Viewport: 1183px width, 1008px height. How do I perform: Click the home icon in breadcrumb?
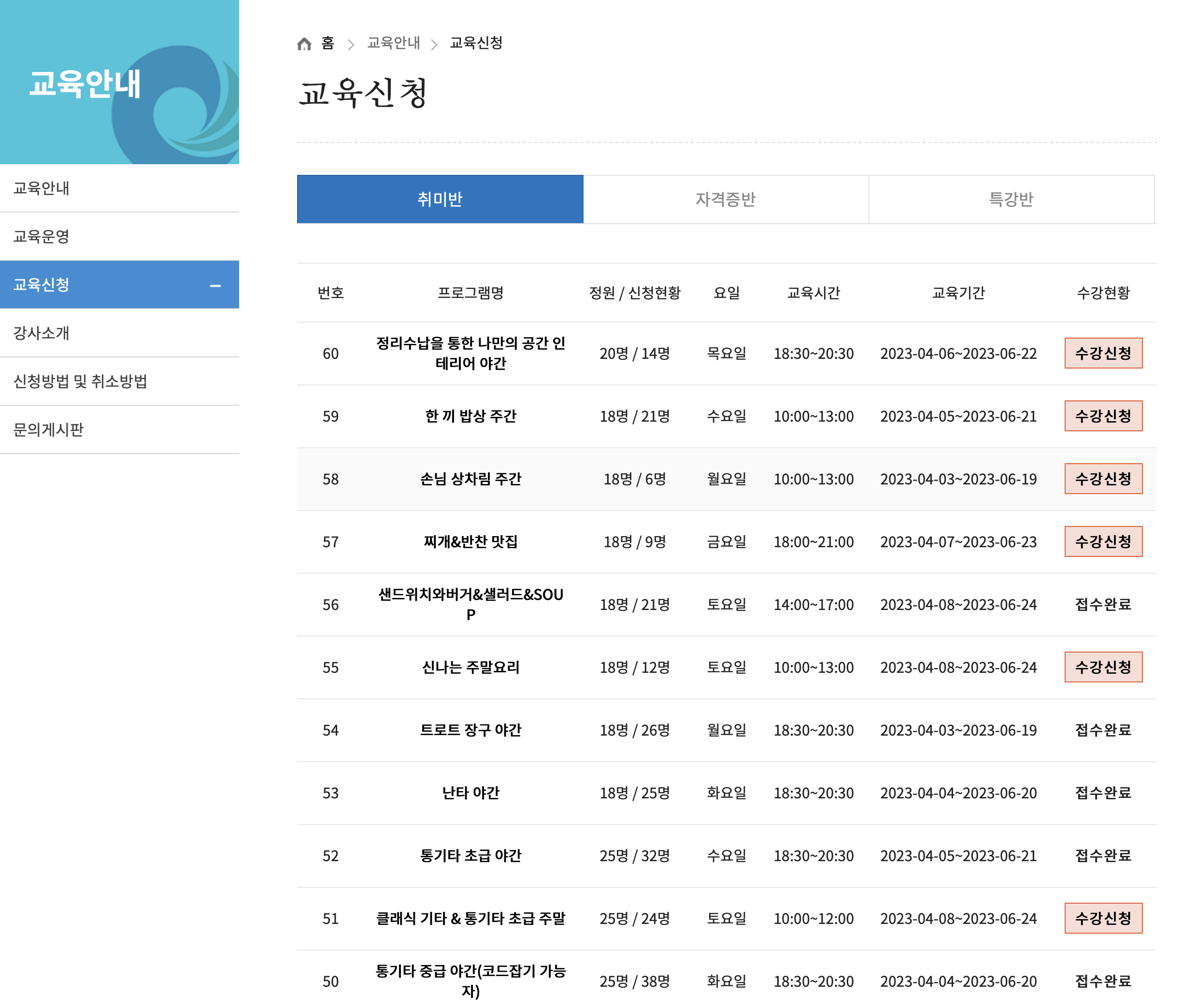point(304,43)
